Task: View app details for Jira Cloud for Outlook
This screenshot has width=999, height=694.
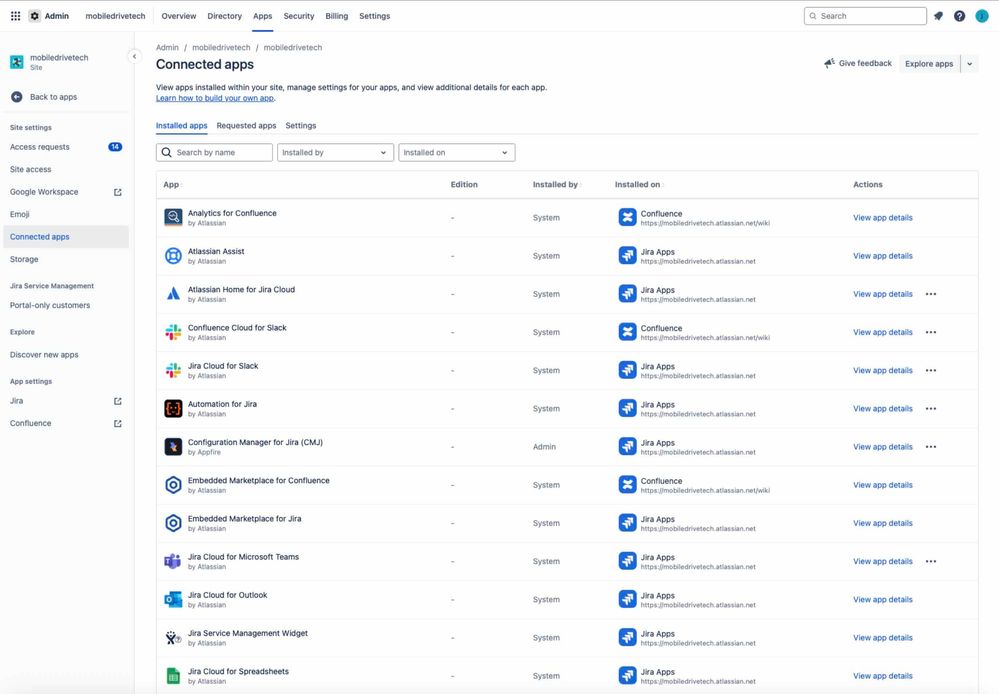Action: pyautogui.click(x=882, y=600)
